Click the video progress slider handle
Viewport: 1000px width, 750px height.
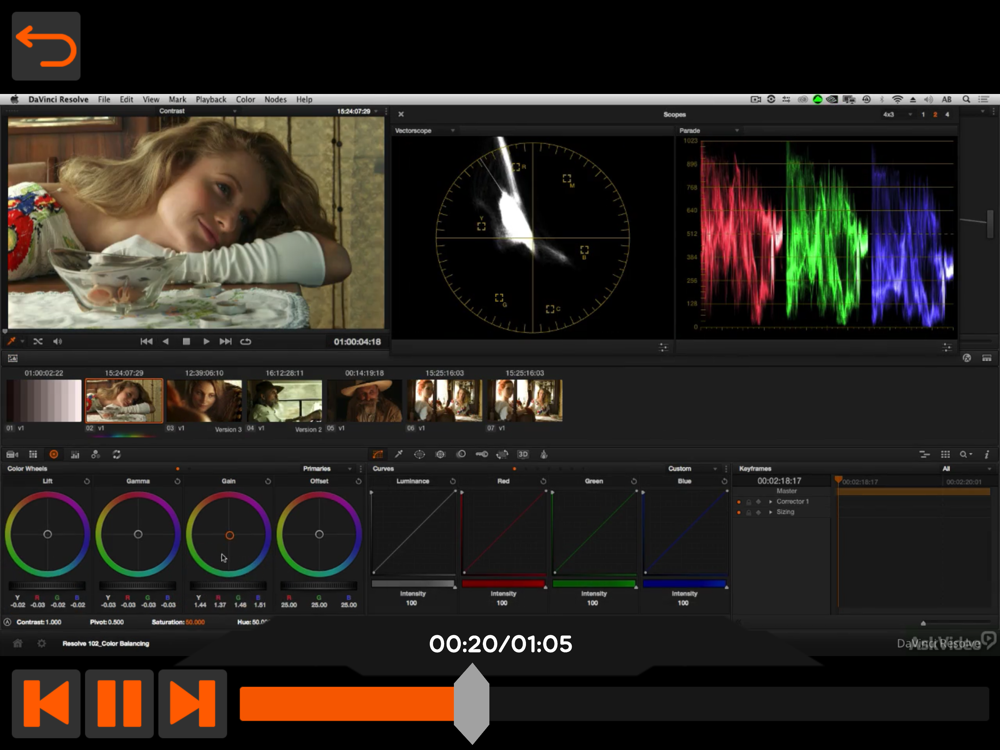pos(471,703)
